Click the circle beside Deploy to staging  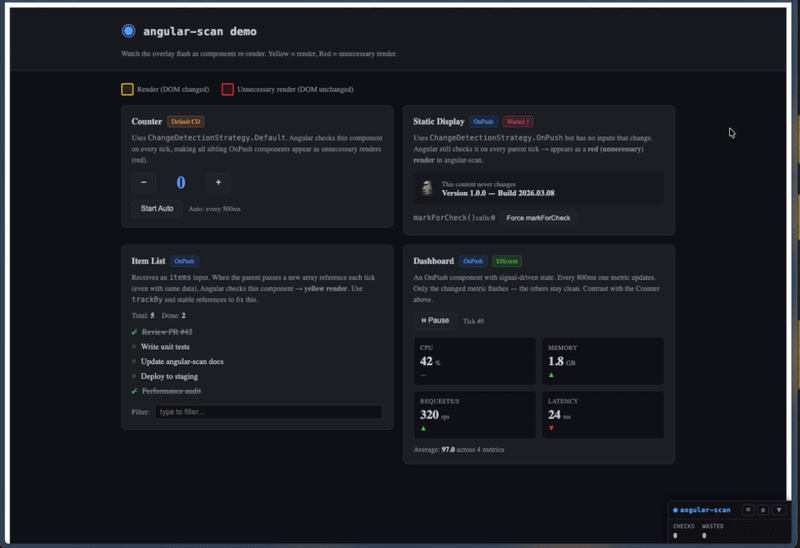pyautogui.click(x=134, y=377)
